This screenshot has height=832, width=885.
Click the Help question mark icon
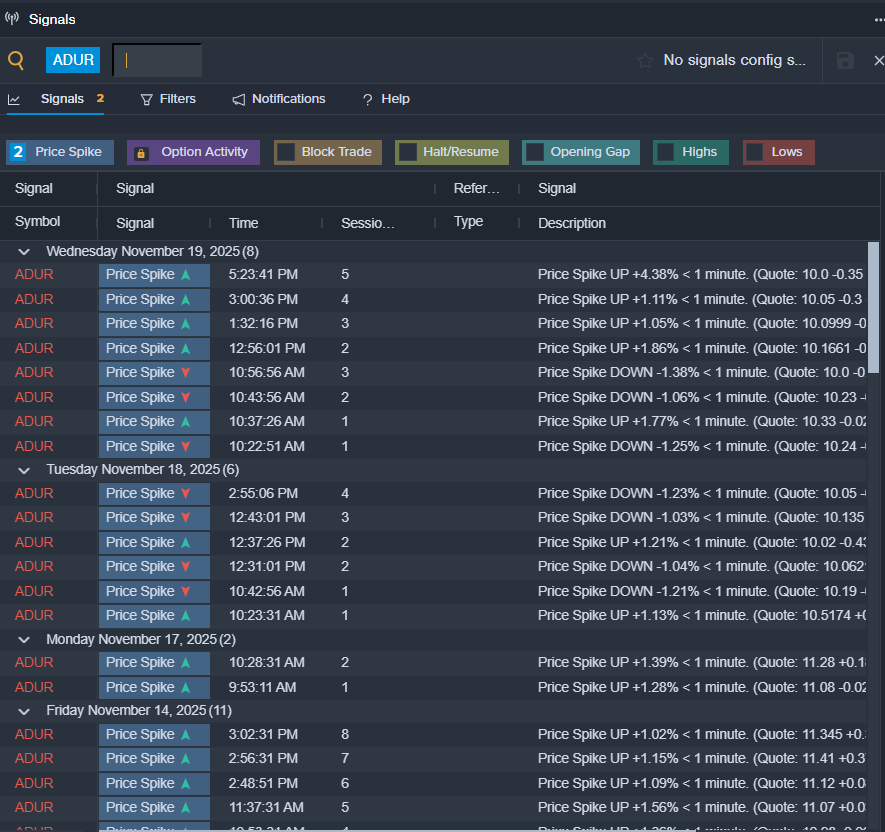367,100
